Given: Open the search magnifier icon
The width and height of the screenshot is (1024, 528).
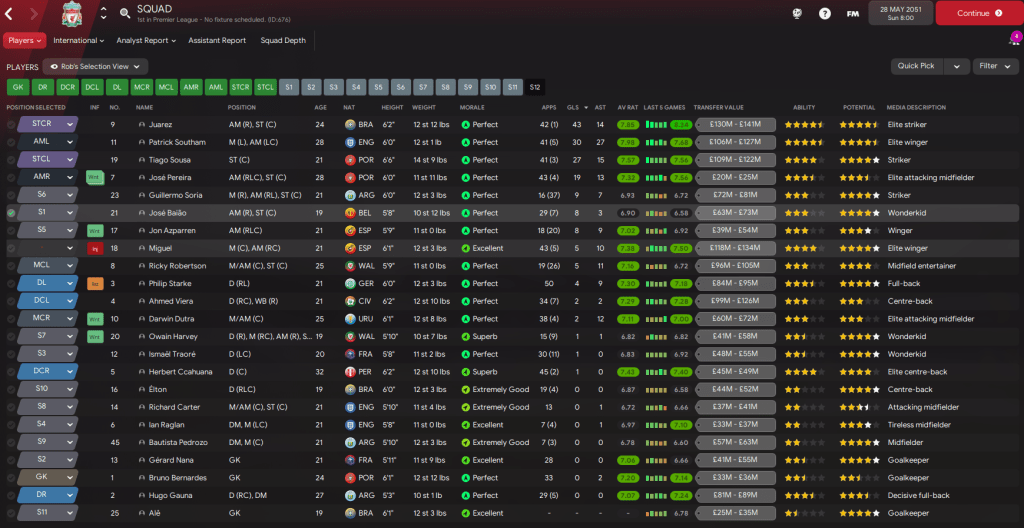Looking at the screenshot, I should coord(124,14).
